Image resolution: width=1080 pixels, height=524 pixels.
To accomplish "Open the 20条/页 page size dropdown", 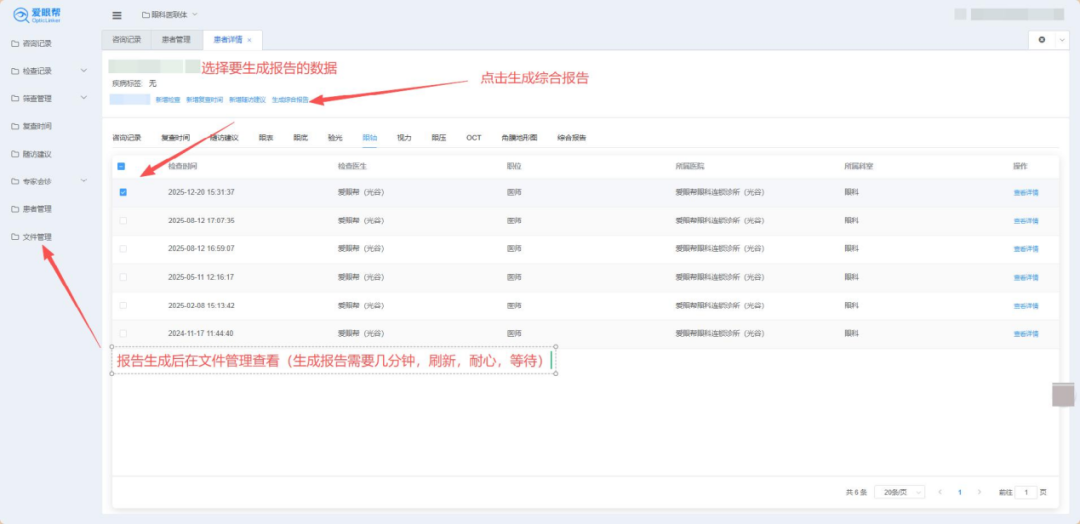I will [899, 492].
